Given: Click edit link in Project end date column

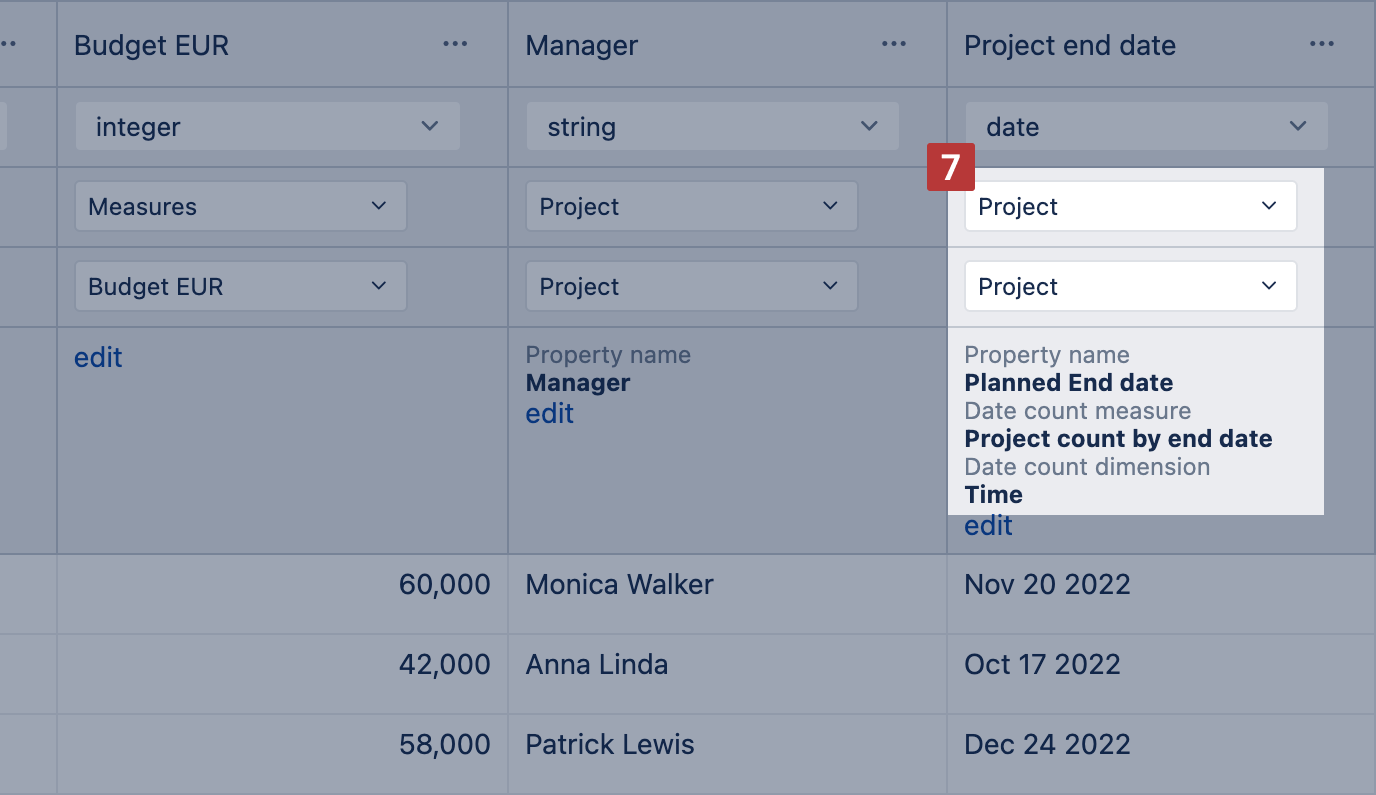Looking at the screenshot, I should coord(988,526).
